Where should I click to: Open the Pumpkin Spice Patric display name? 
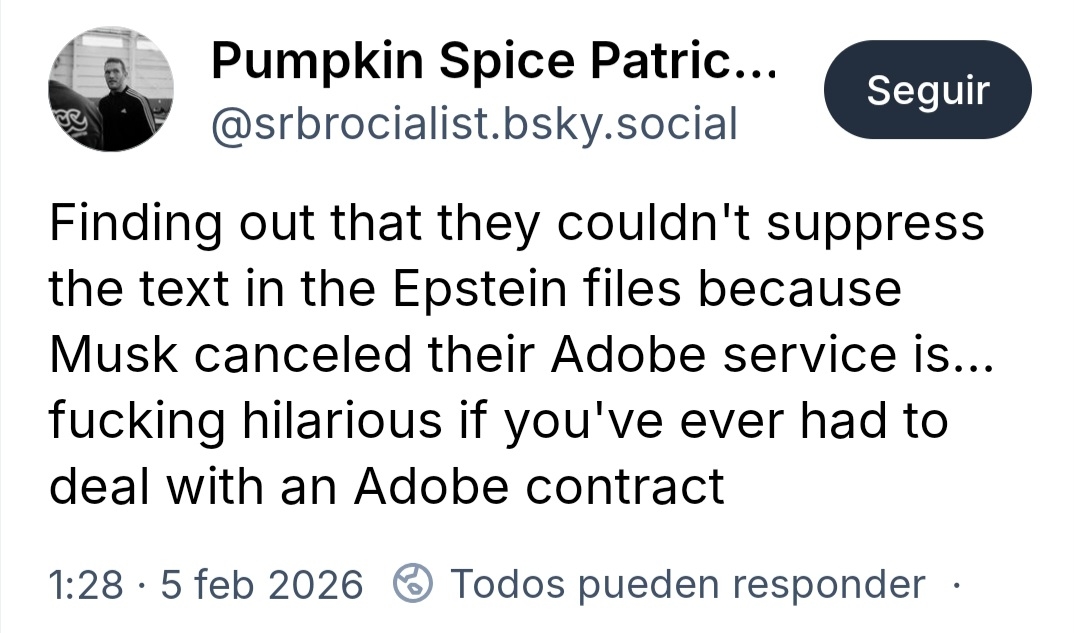(x=470, y=64)
